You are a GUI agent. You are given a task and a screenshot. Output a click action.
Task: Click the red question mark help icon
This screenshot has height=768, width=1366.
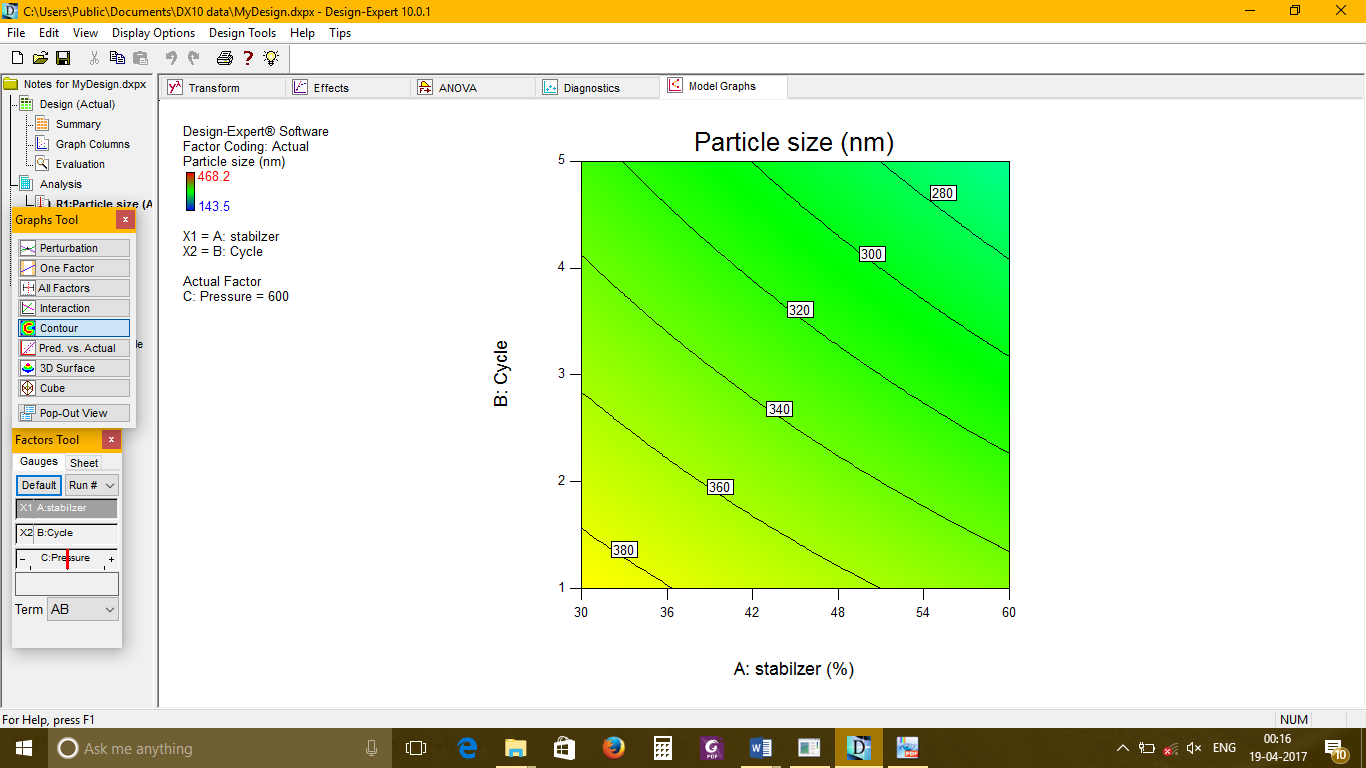coord(248,58)
